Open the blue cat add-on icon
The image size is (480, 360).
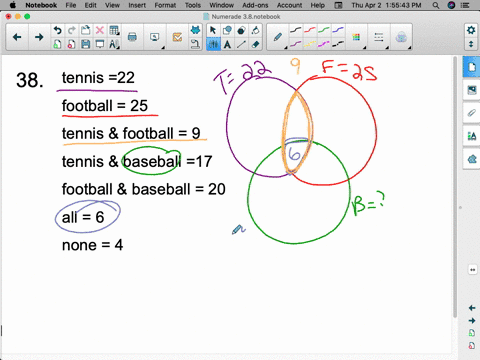[x=195, y=30]
